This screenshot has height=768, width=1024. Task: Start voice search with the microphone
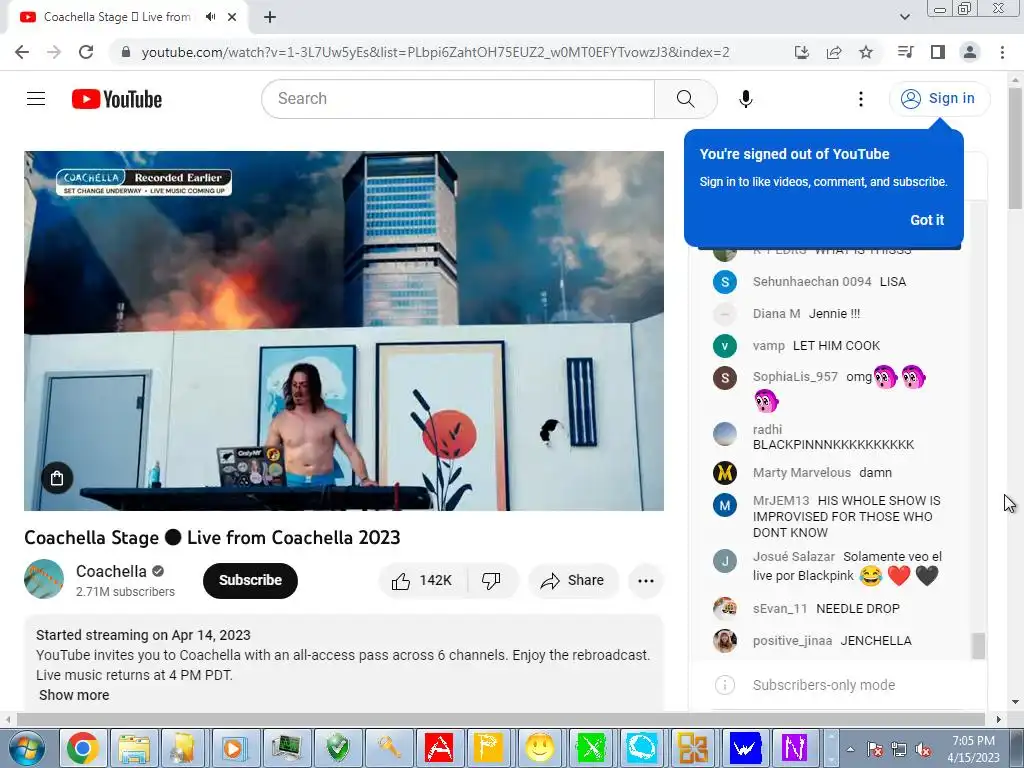(745, 99)
